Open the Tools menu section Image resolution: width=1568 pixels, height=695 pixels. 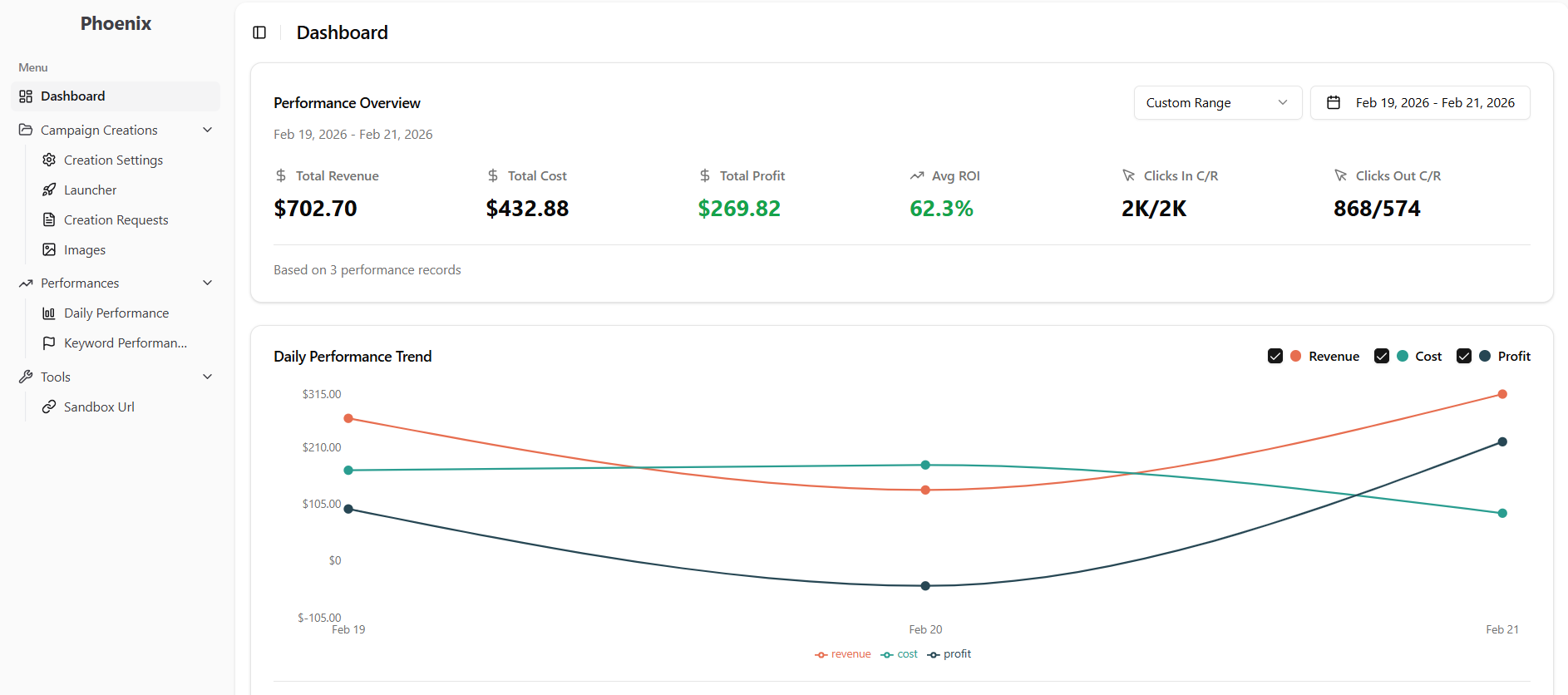point(54,377)
